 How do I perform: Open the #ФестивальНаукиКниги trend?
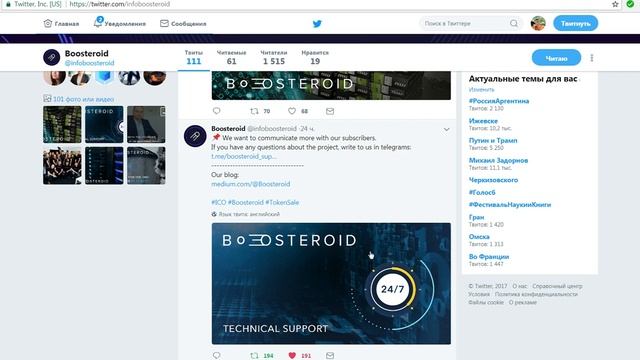point(510,204)
